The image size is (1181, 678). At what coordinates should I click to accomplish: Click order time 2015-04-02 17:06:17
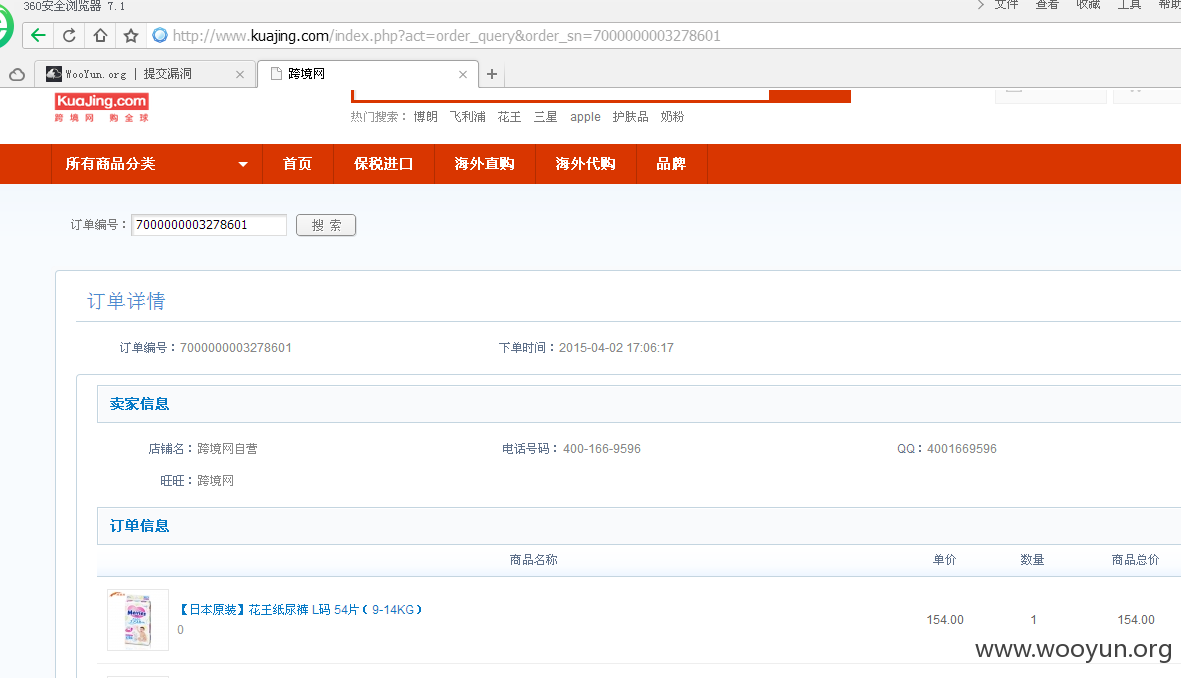click(x=616, y=348)
